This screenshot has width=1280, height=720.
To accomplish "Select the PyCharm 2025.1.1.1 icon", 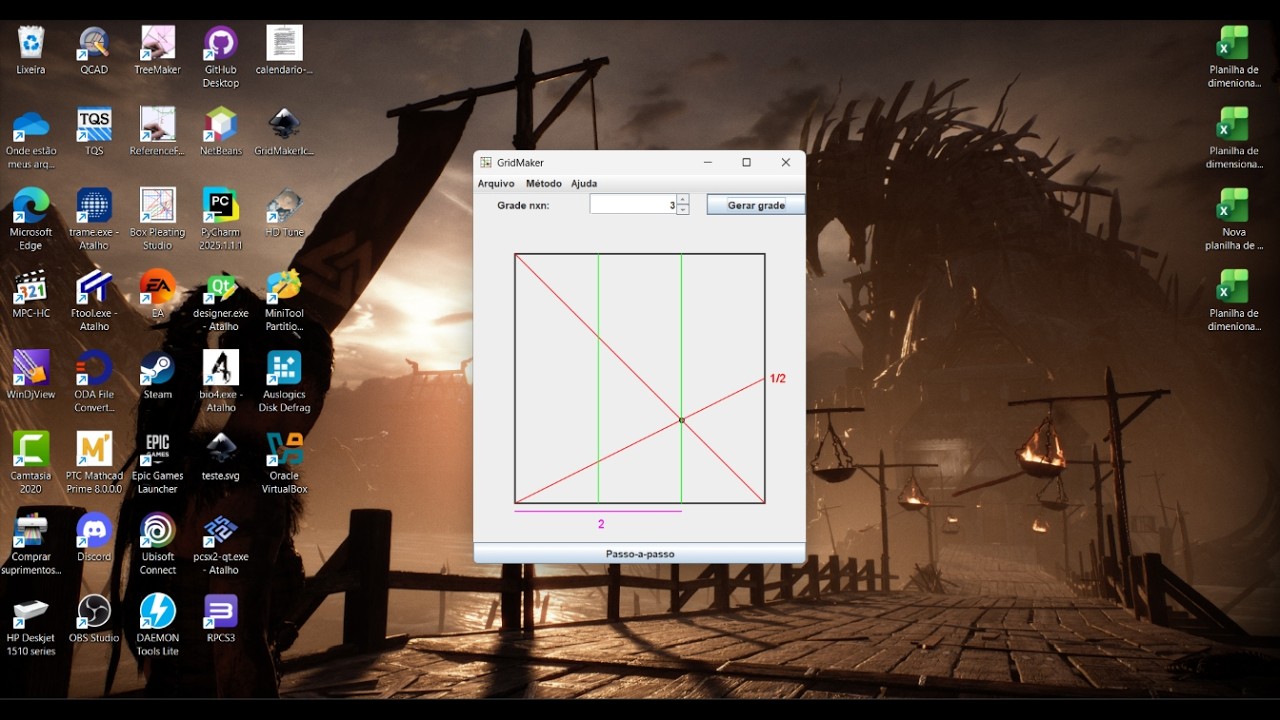I will (x=221, y=219).
